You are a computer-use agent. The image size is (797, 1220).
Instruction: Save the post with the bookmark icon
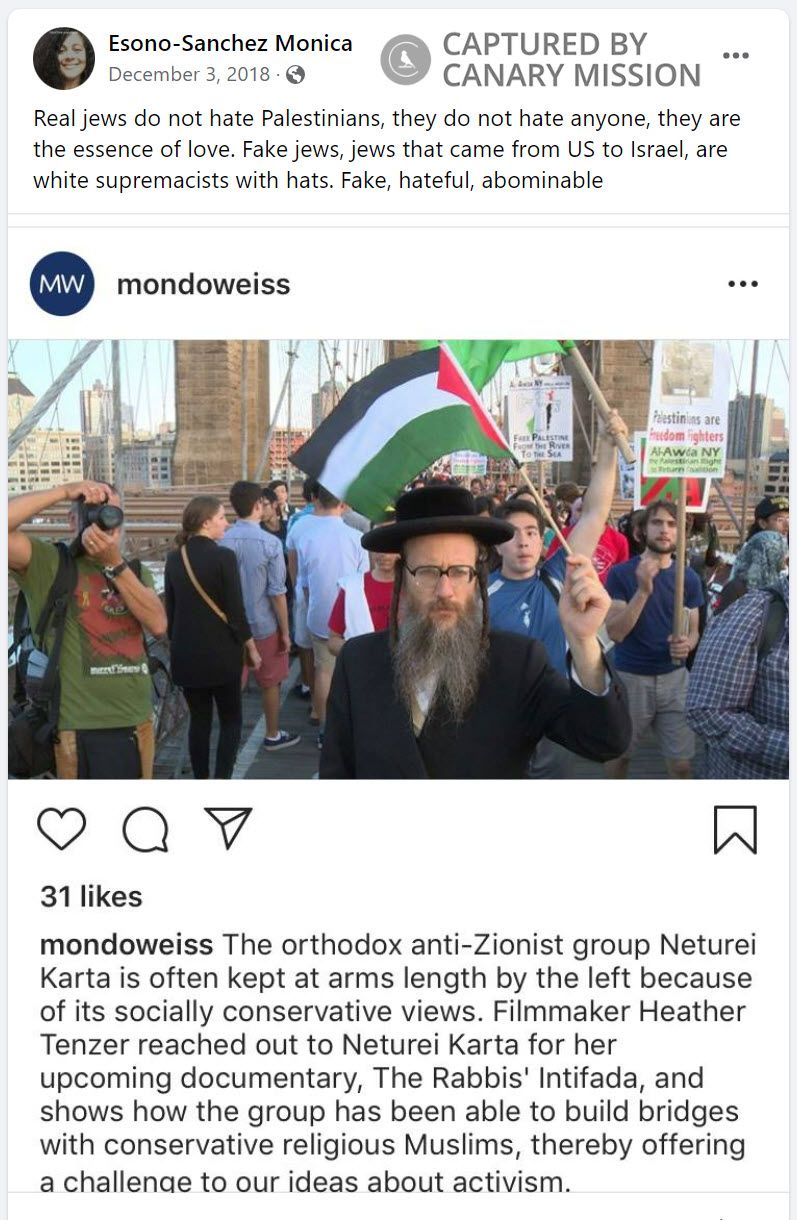click(x=735, y=830)
